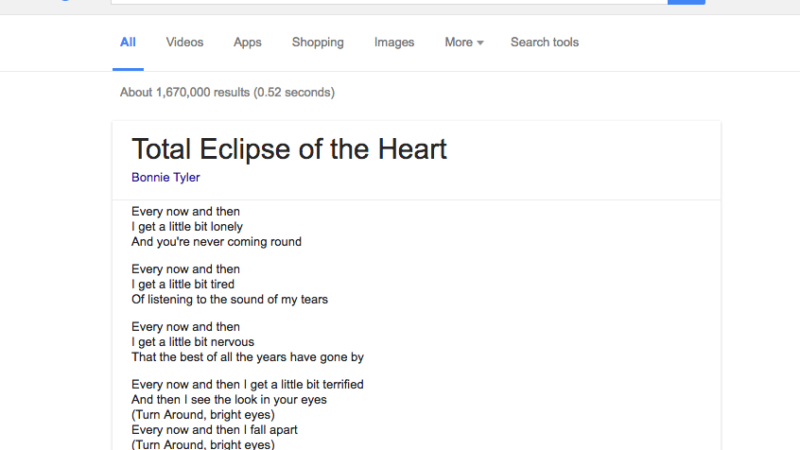Open the Images tab
800x450 pixels.
click(394, 42)
